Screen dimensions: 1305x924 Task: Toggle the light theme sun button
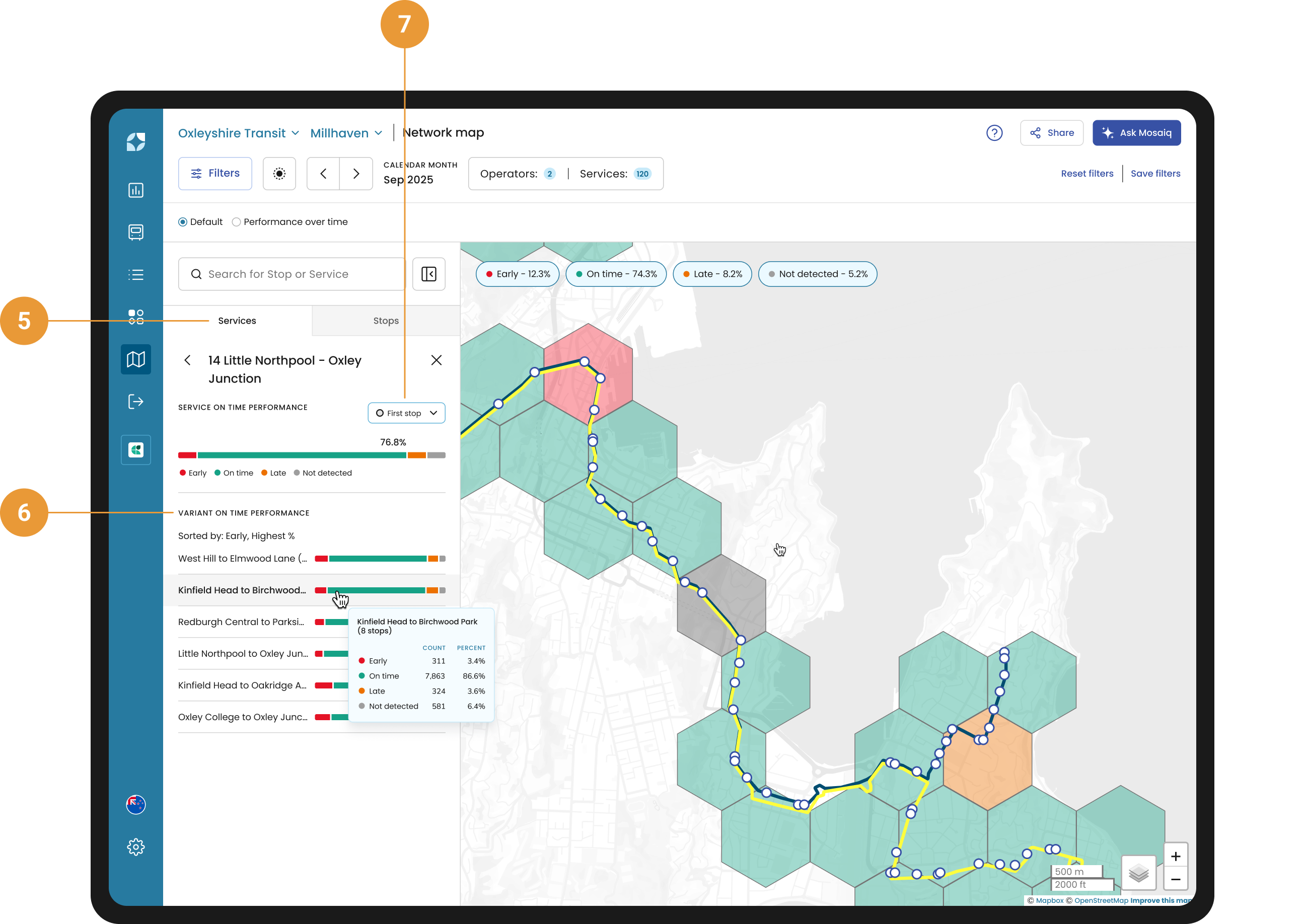[x=279, y=174]
